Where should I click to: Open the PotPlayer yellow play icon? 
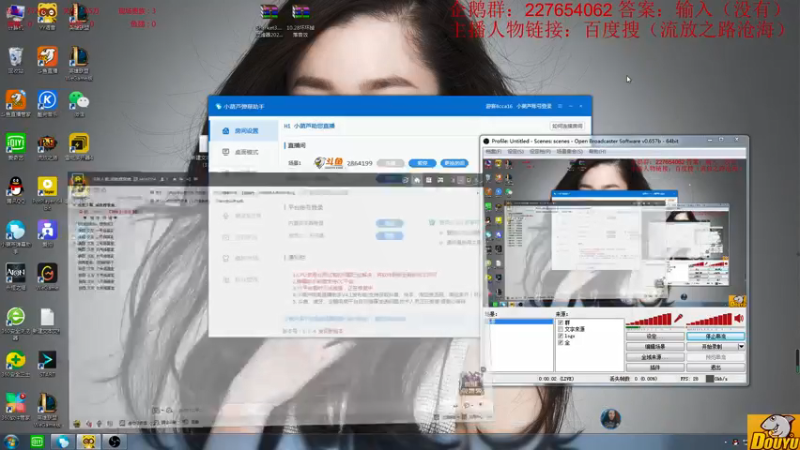pyautogui.click(x=47, y=188)
